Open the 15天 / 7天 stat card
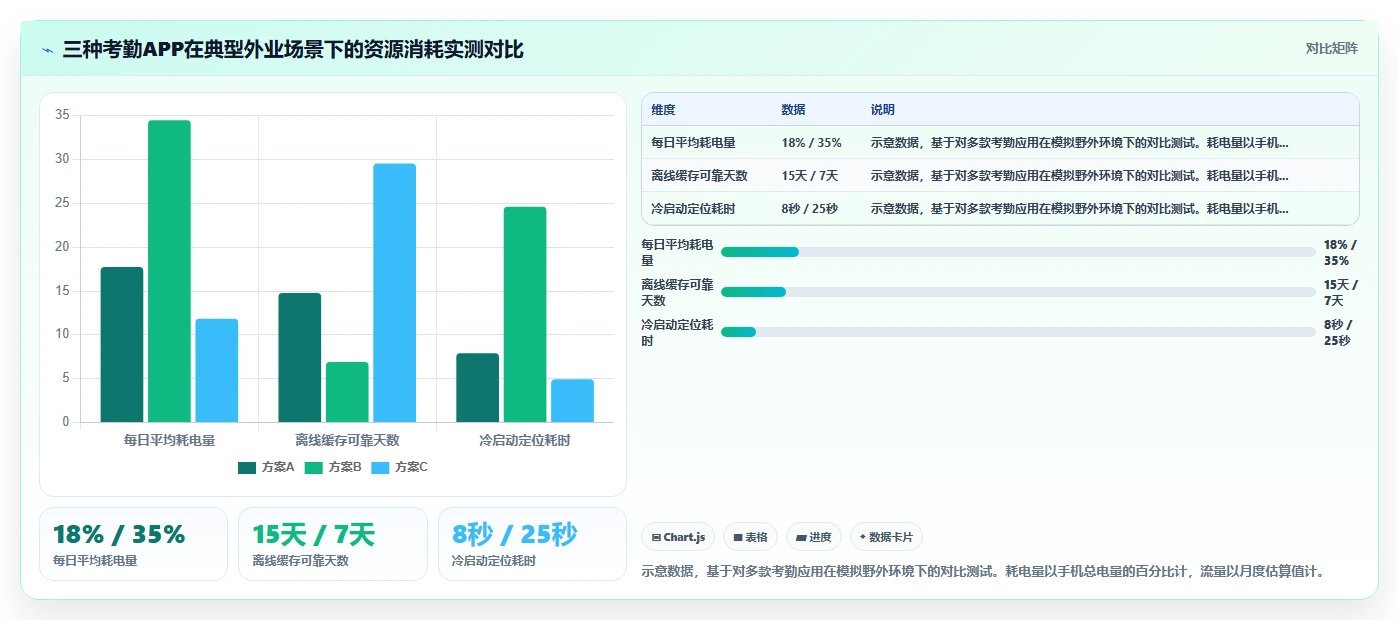Screen dimensions: 1399x620 pyautogui.click(x=333, y=544)
